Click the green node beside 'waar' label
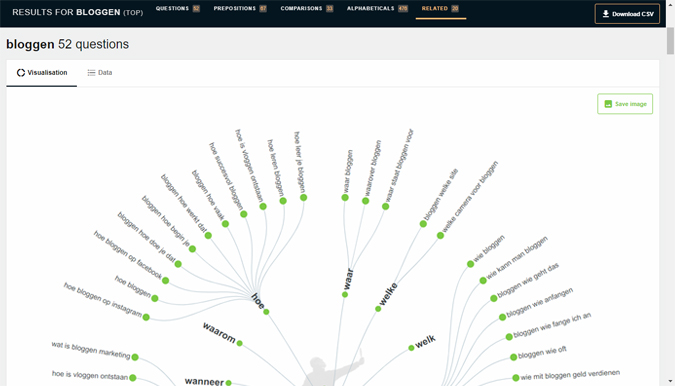The image size is (675, 386). pyautogui.click(x=345, y=295)
